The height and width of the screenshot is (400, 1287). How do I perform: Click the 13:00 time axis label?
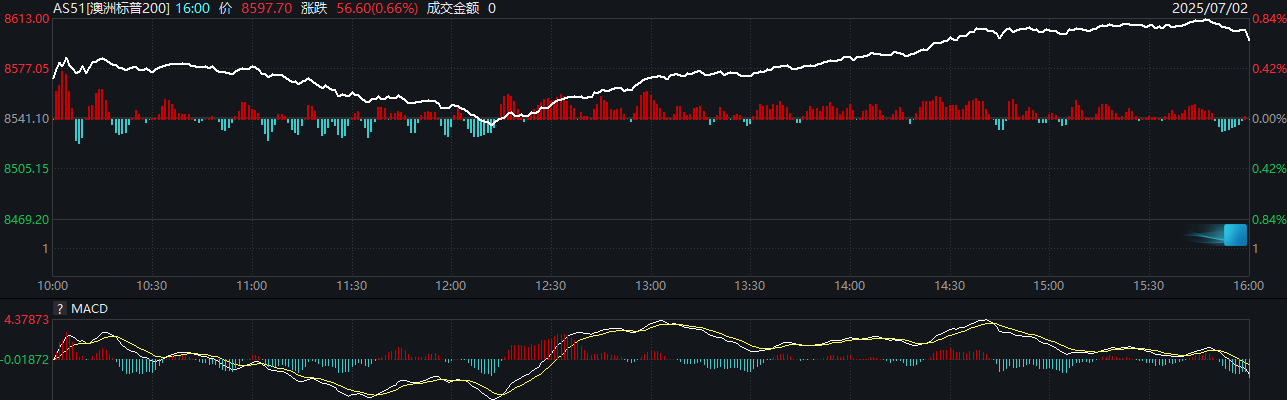(650, 286)
